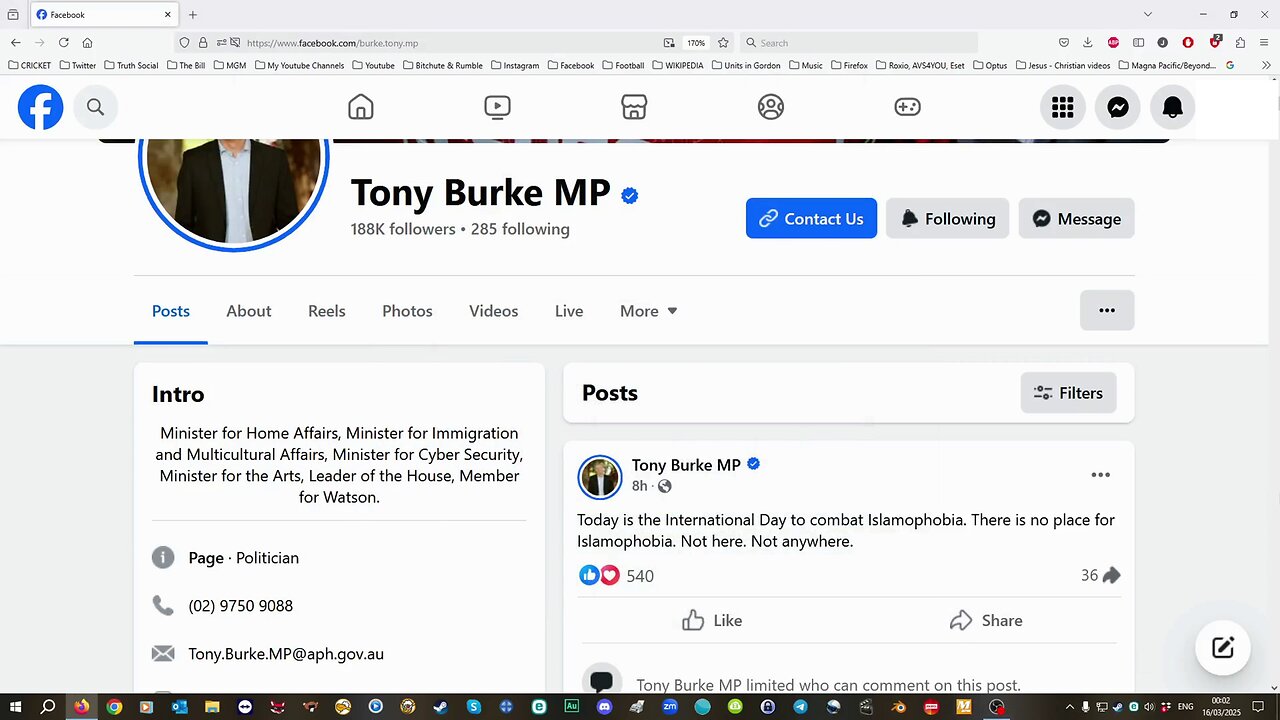1280x720 pixels.
Task: Go to browser home page icon
Action: pyautogui.click(x=87, y=42)
